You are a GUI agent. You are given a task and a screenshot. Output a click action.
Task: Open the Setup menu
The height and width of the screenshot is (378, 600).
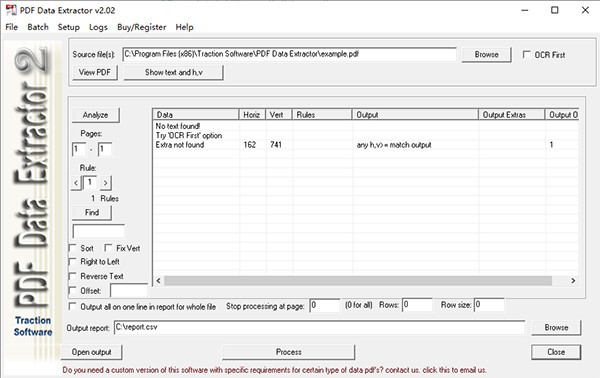point(68,27)
